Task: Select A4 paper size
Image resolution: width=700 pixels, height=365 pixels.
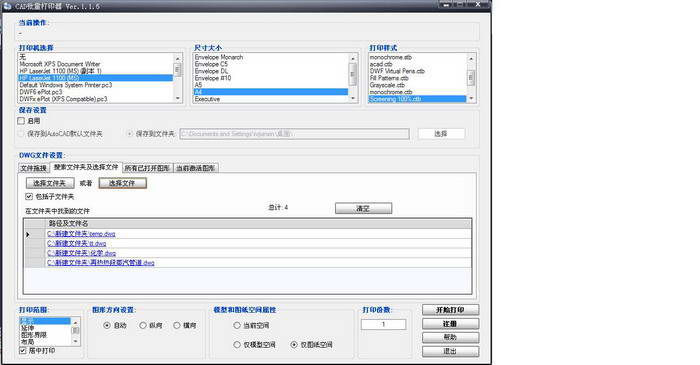Action: (271, 92)
